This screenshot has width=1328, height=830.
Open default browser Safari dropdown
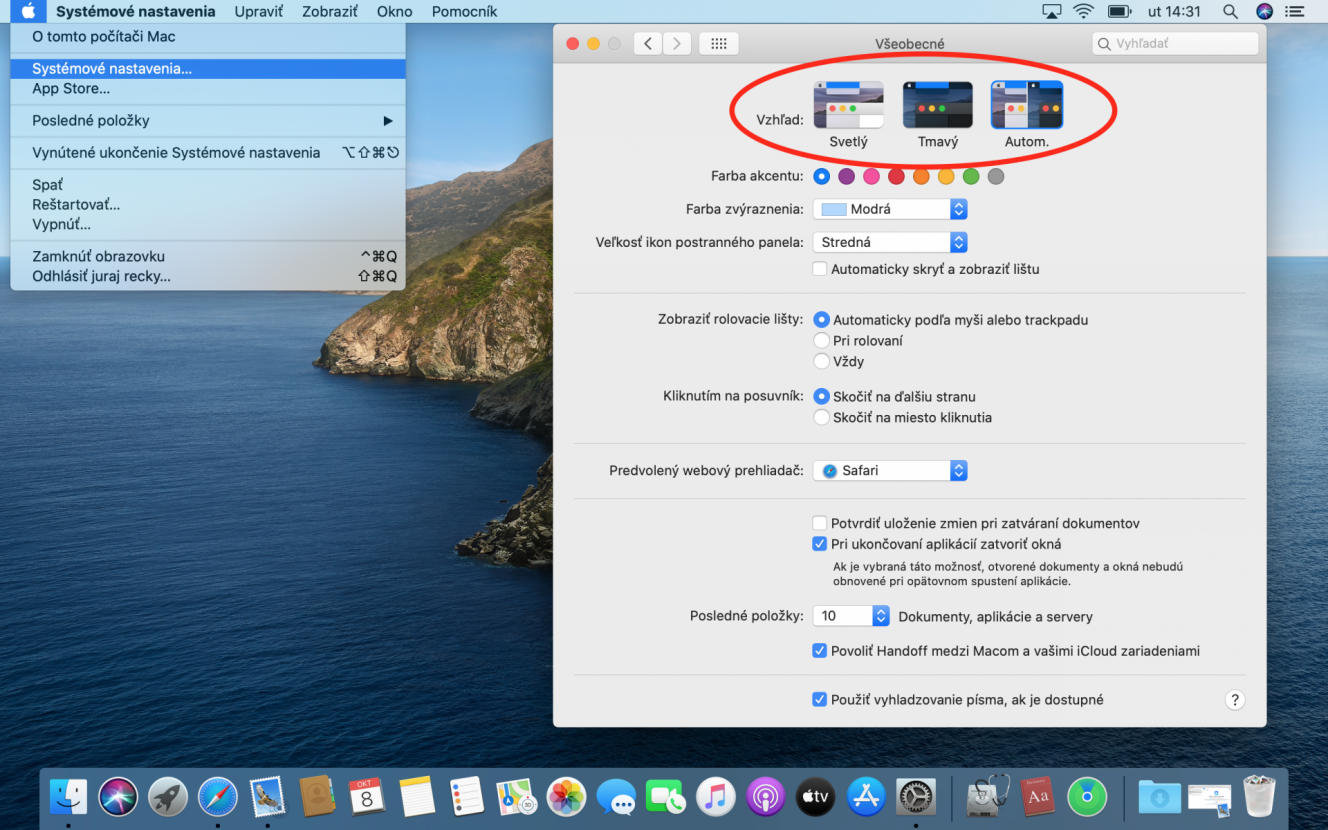(890, 470)
